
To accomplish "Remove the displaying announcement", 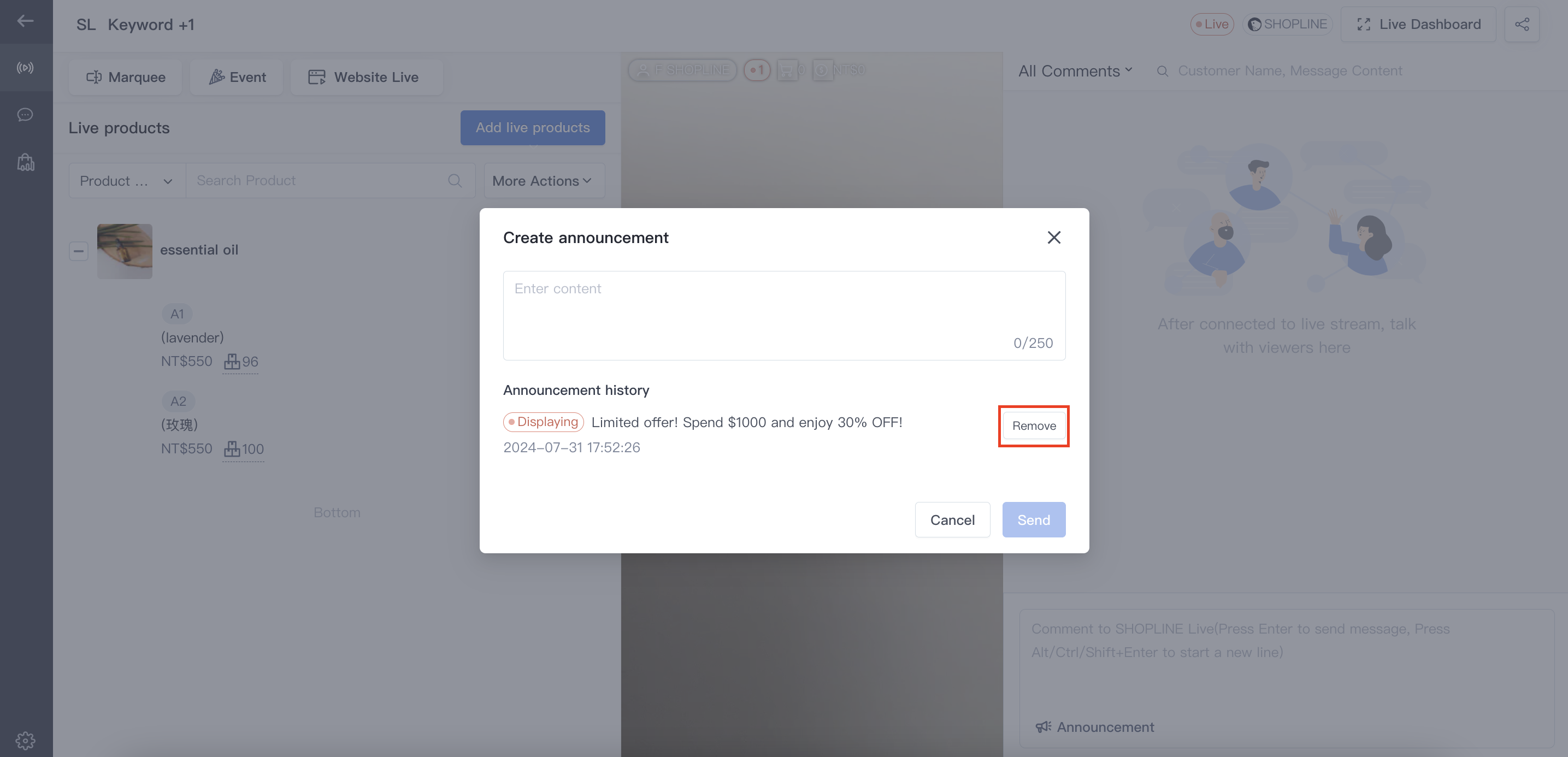I will click(x=1034, y=426).
